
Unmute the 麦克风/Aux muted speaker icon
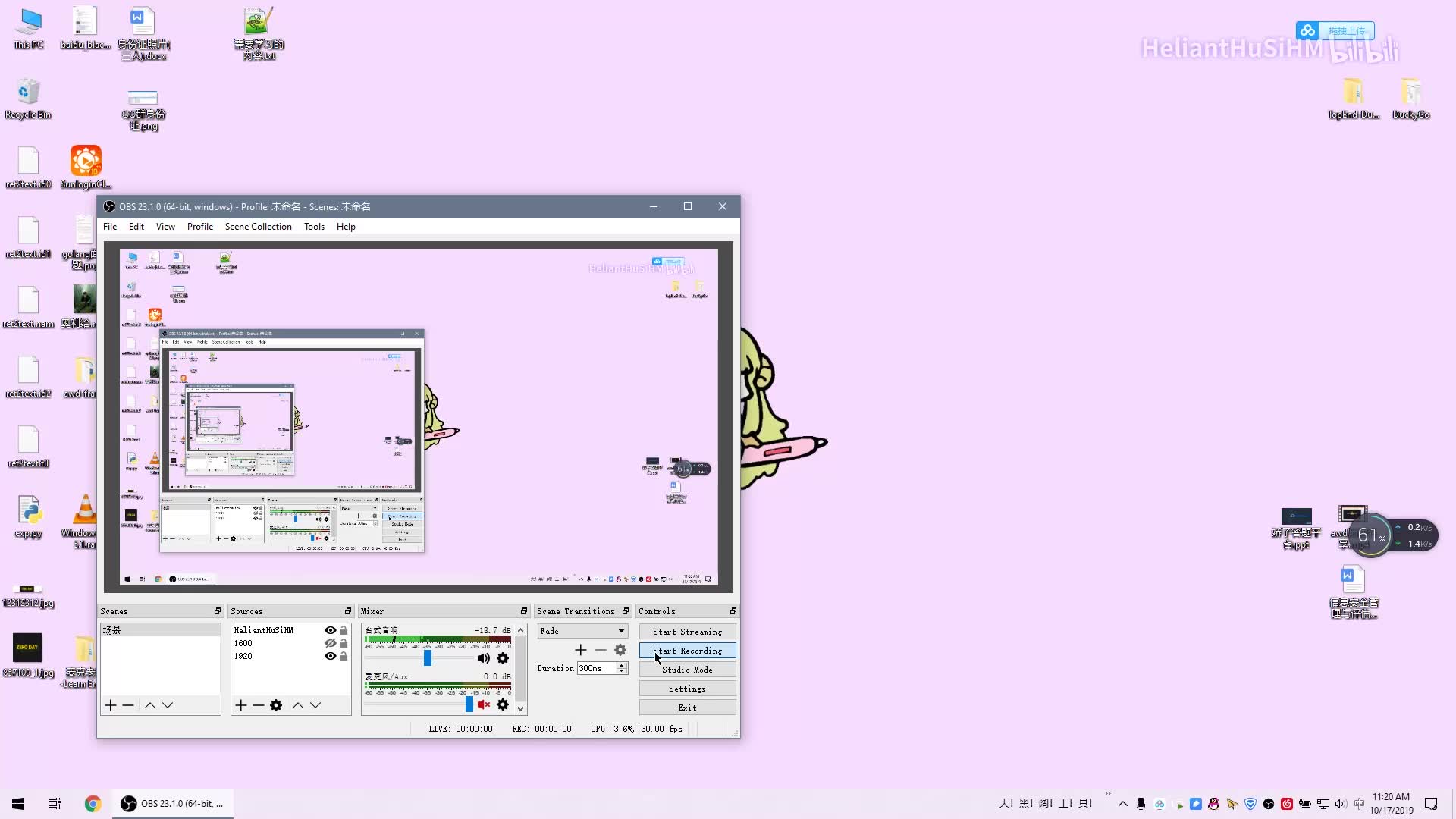coord(483,704)
